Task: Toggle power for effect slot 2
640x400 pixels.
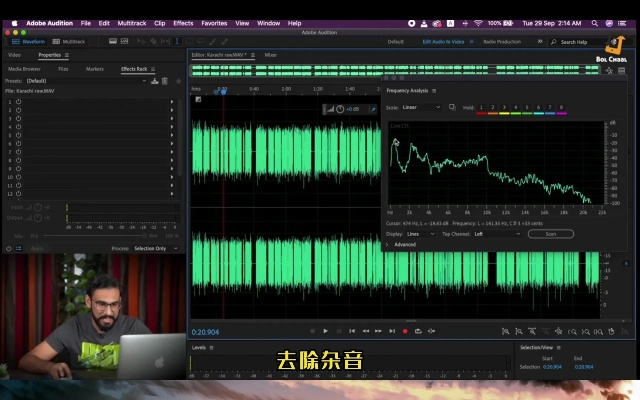Action: [18, 110]
